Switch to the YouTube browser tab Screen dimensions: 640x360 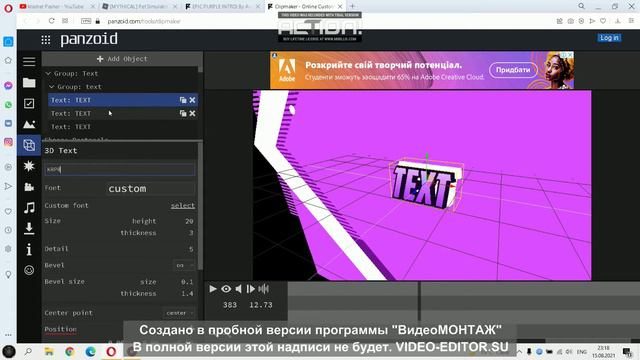tap(56, 7)
